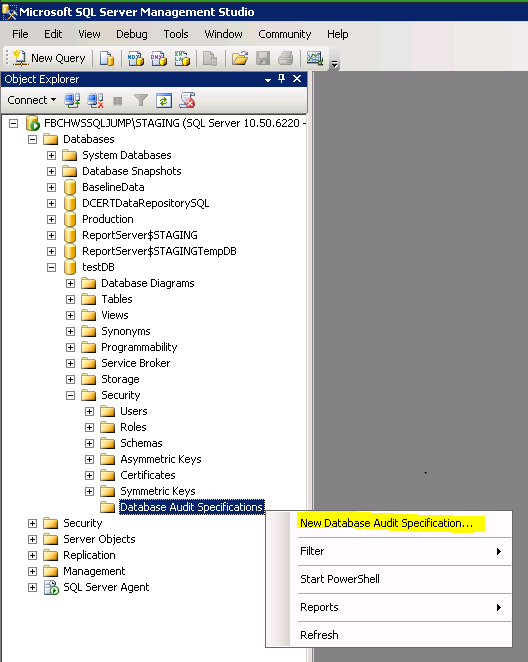Viewport: 528px width, 662px height.
Task: Open the toolbar options overflow arrow
Action: [x=335, y=64]
